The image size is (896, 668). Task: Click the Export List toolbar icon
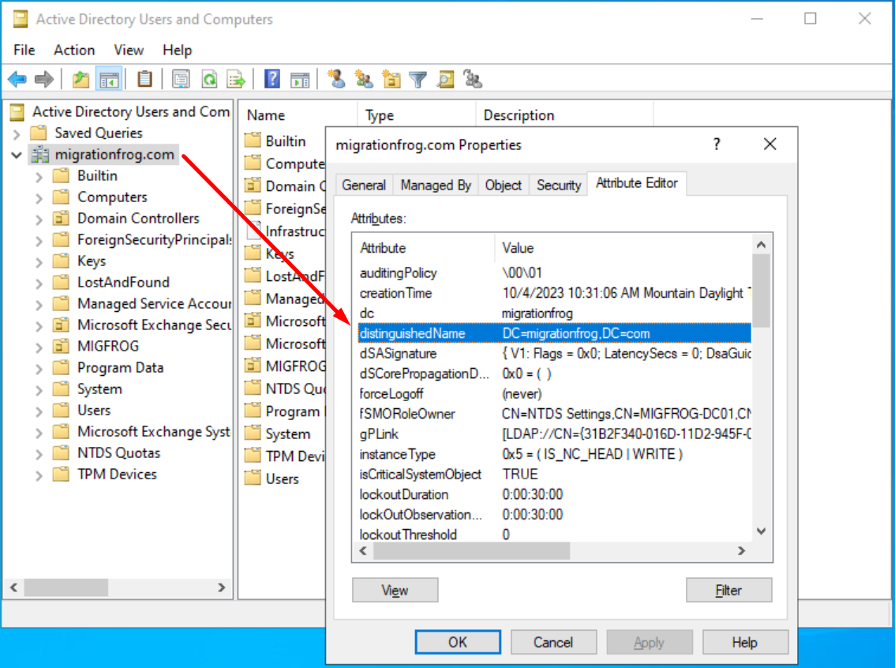[234, 79]
